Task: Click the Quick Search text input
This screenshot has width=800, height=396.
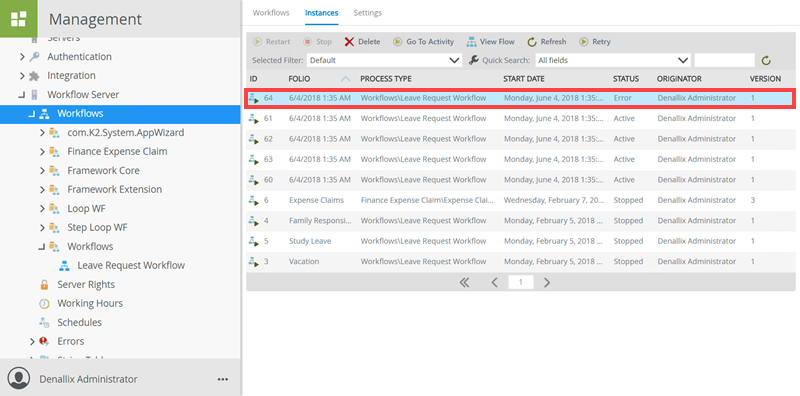Action: pos(724,60)
